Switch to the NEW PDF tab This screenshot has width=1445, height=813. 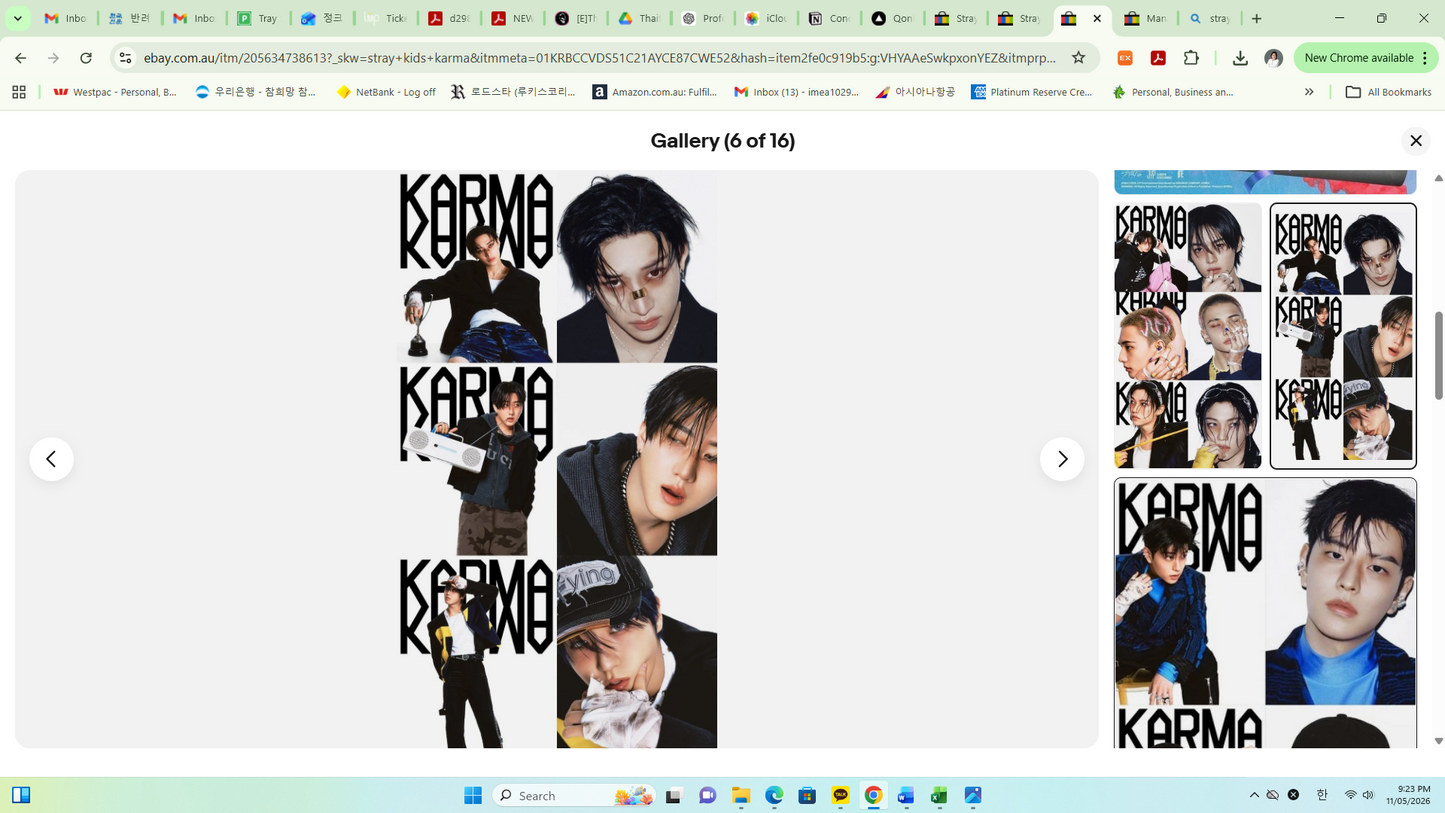click(512, 18)
